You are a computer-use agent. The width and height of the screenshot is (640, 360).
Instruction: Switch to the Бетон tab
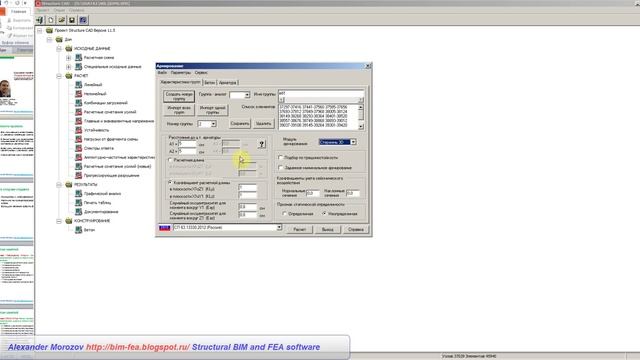[x=209, y=82]
